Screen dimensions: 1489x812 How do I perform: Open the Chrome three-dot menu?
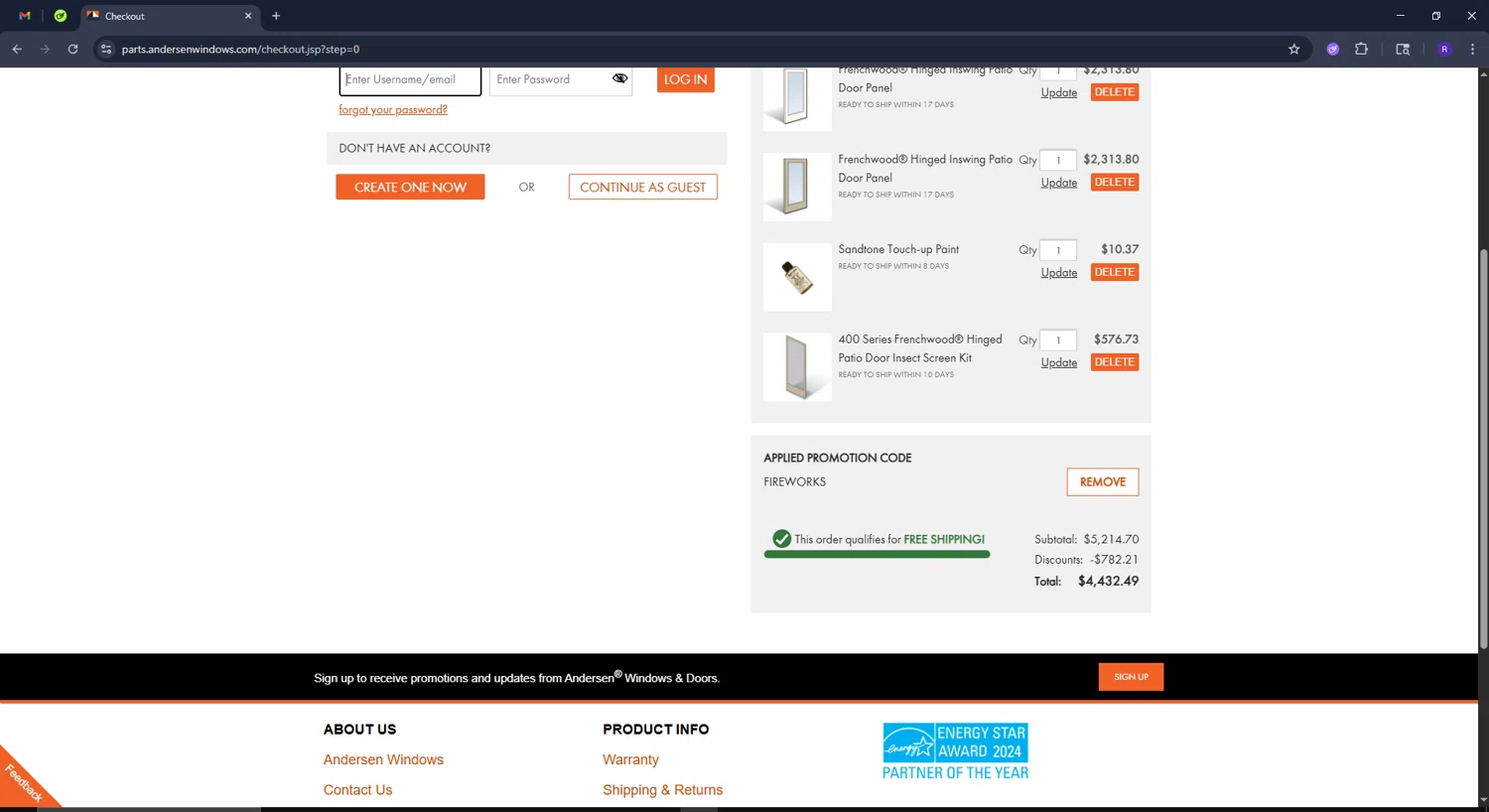click(x=1472, y=49)
